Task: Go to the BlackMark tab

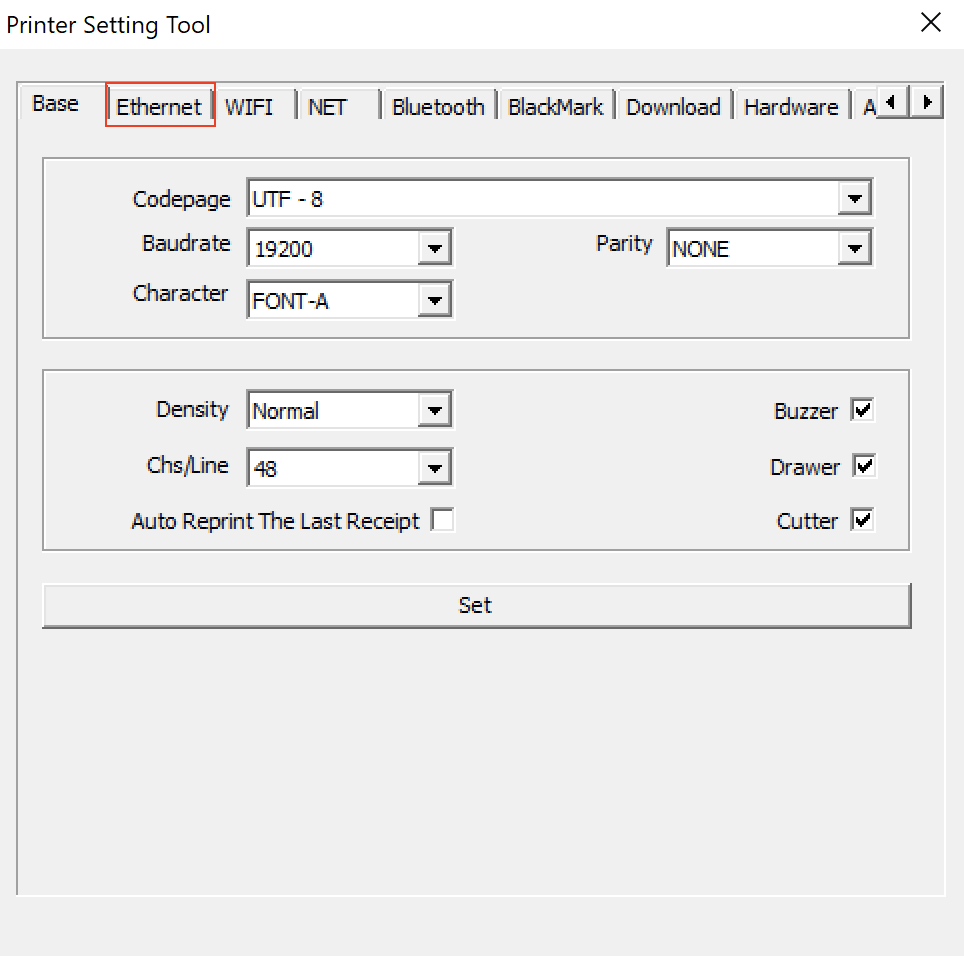Action: tap(555, 107)
